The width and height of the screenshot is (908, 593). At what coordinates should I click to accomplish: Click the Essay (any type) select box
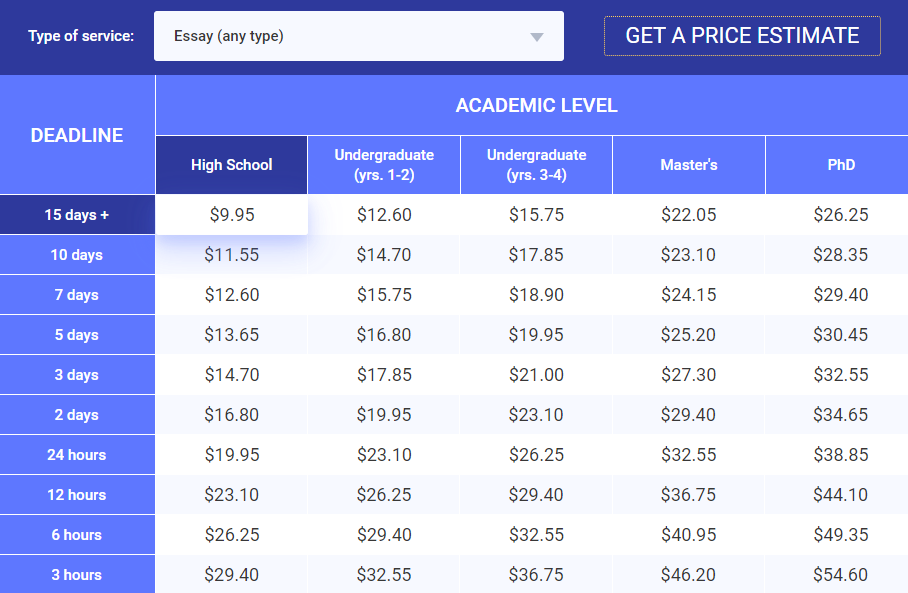tap(358, 36)
